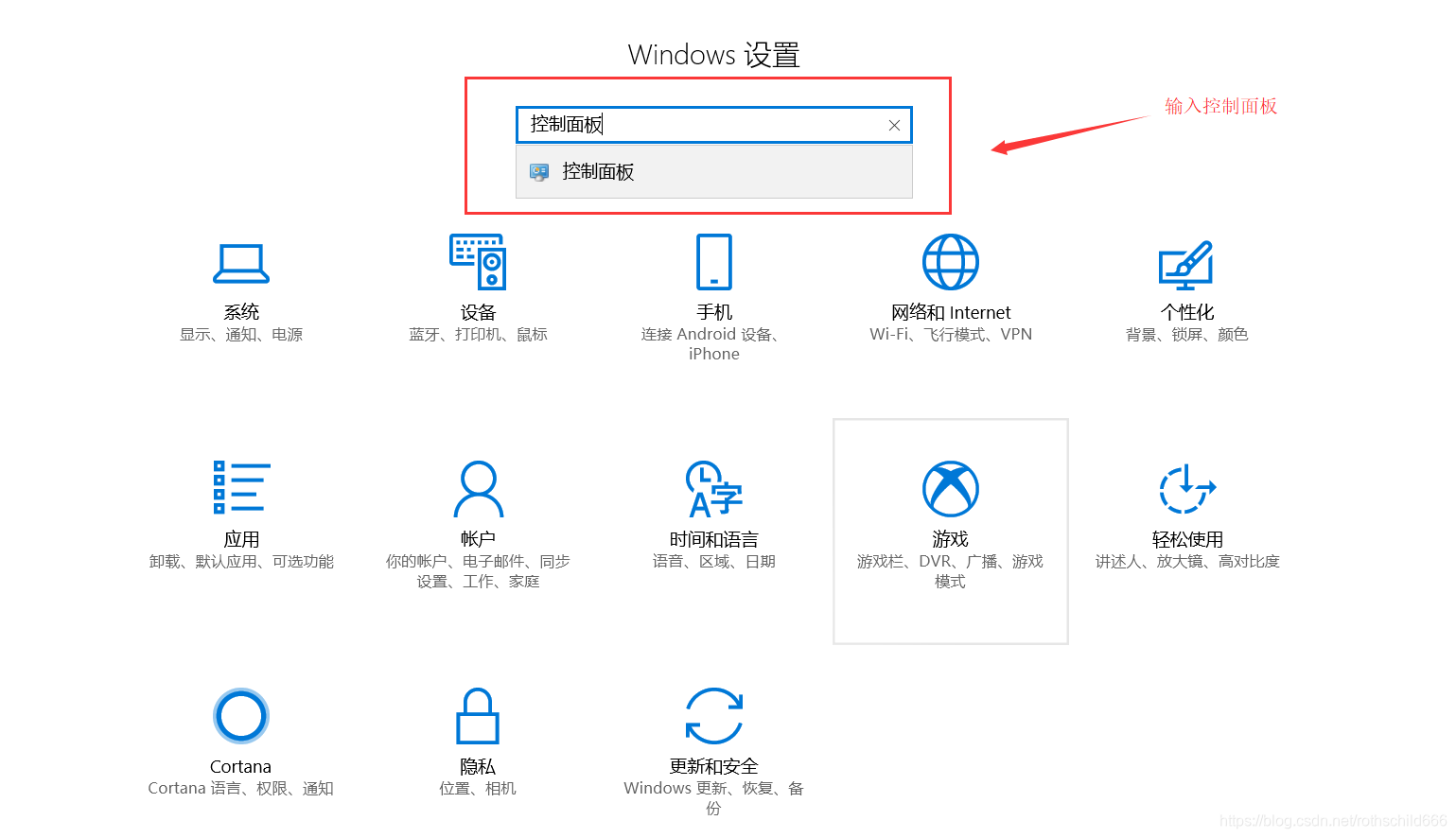Select the 游戏 Xbox icon
This screenshot has width=1456, height=838.
click(x=951, y=489)
